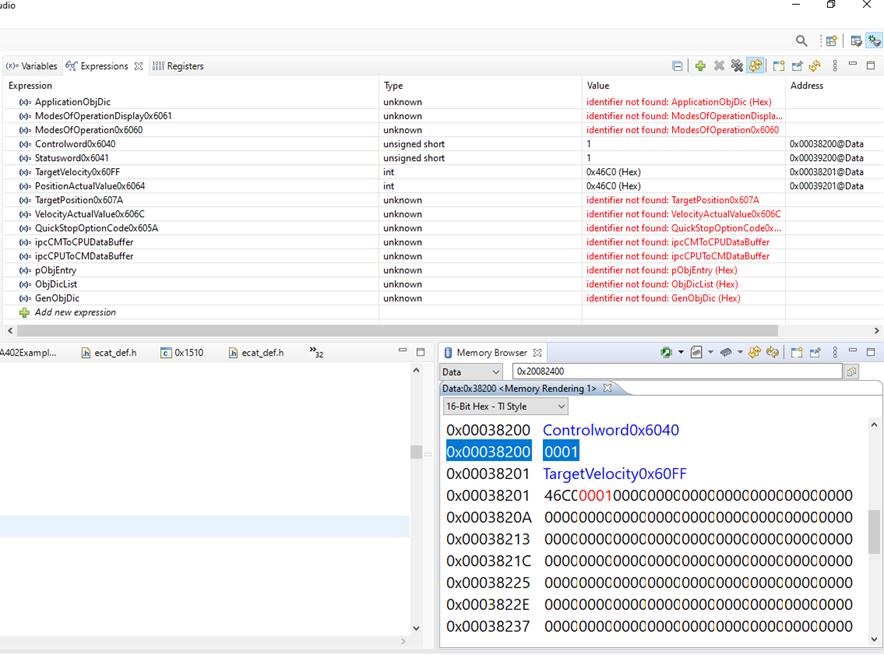Image resolution: width=884 pixels, height=655 pixels.
Task: Click the Type column header
Action: 393,86
